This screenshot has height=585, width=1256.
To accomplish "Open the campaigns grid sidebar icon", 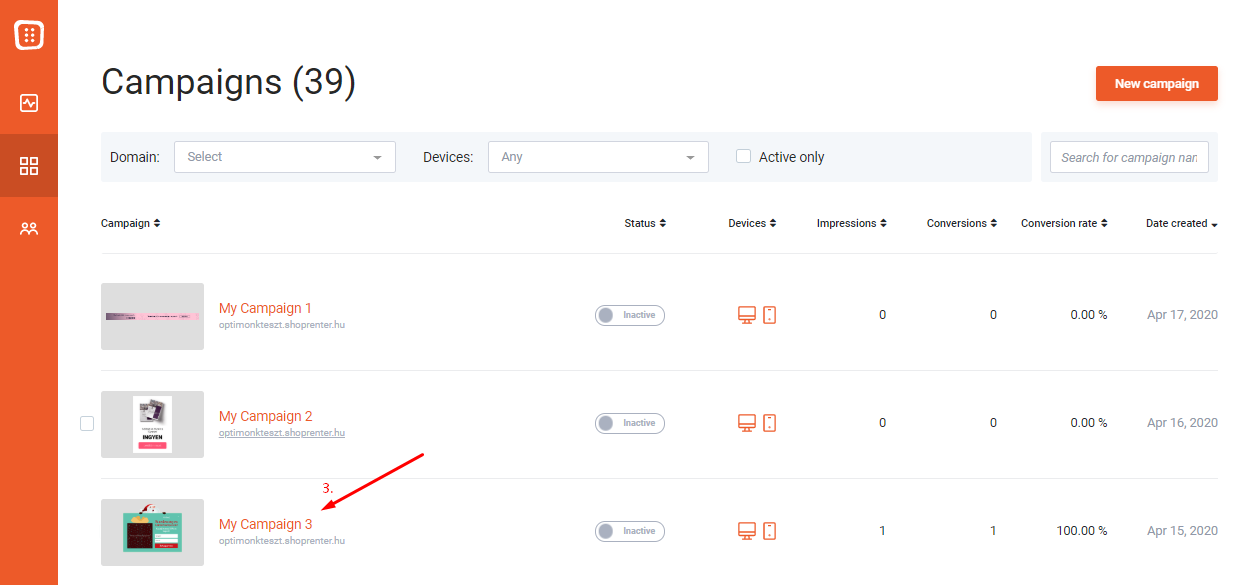I will pyautogui.click(x=29, y=166).
